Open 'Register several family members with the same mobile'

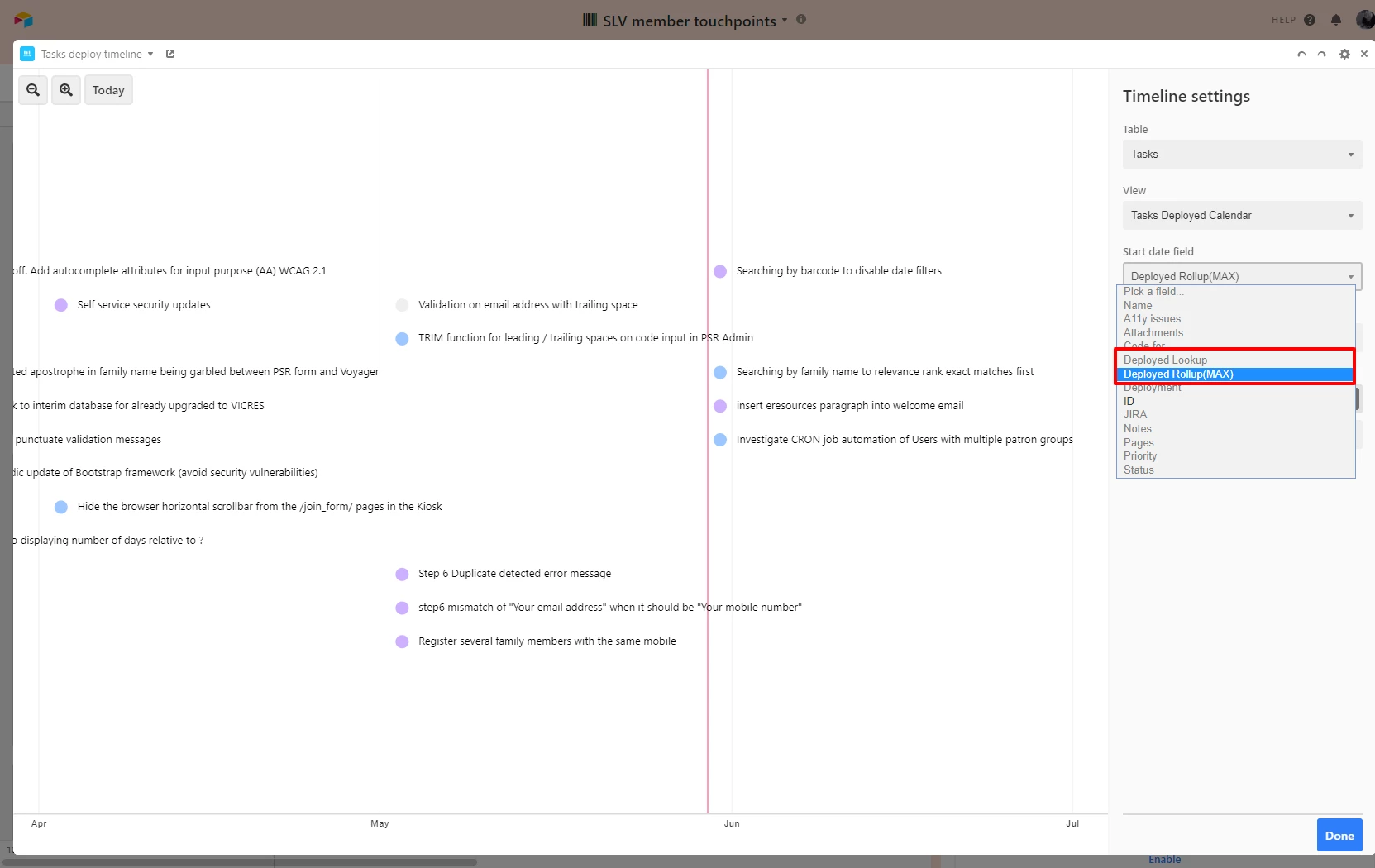coord(547,641)
